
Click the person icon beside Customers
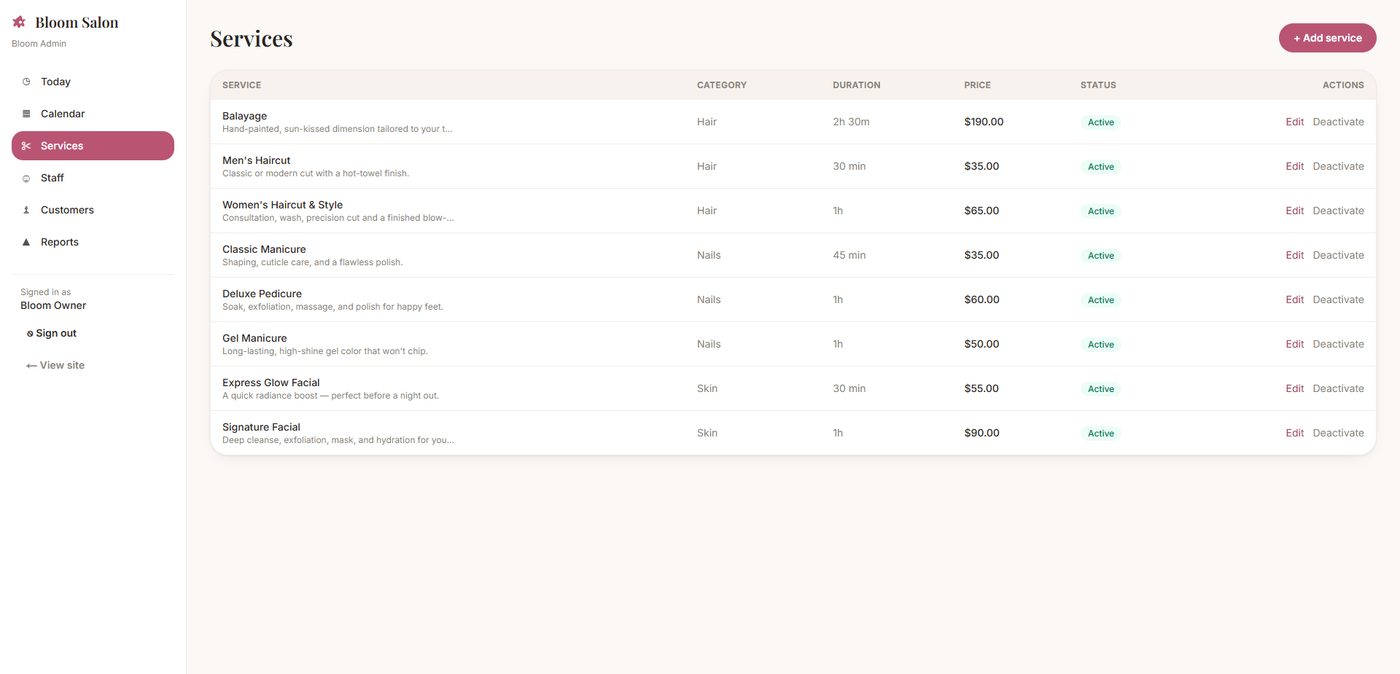pos(26,210)
